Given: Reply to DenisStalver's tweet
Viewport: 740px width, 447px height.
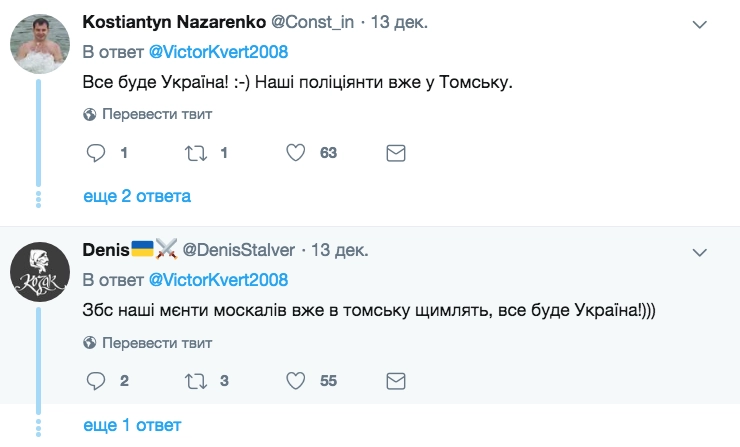Looking at the screenshot, I should tap(96, 381).
